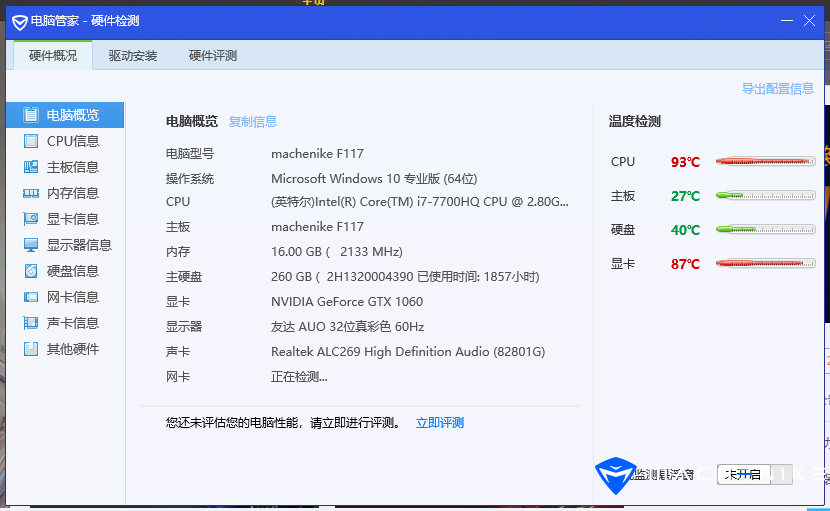The image size is (830, 511).
Task: Click the Microsoft Windows 10 专业版 (64位) text
Action: point(374,178)
